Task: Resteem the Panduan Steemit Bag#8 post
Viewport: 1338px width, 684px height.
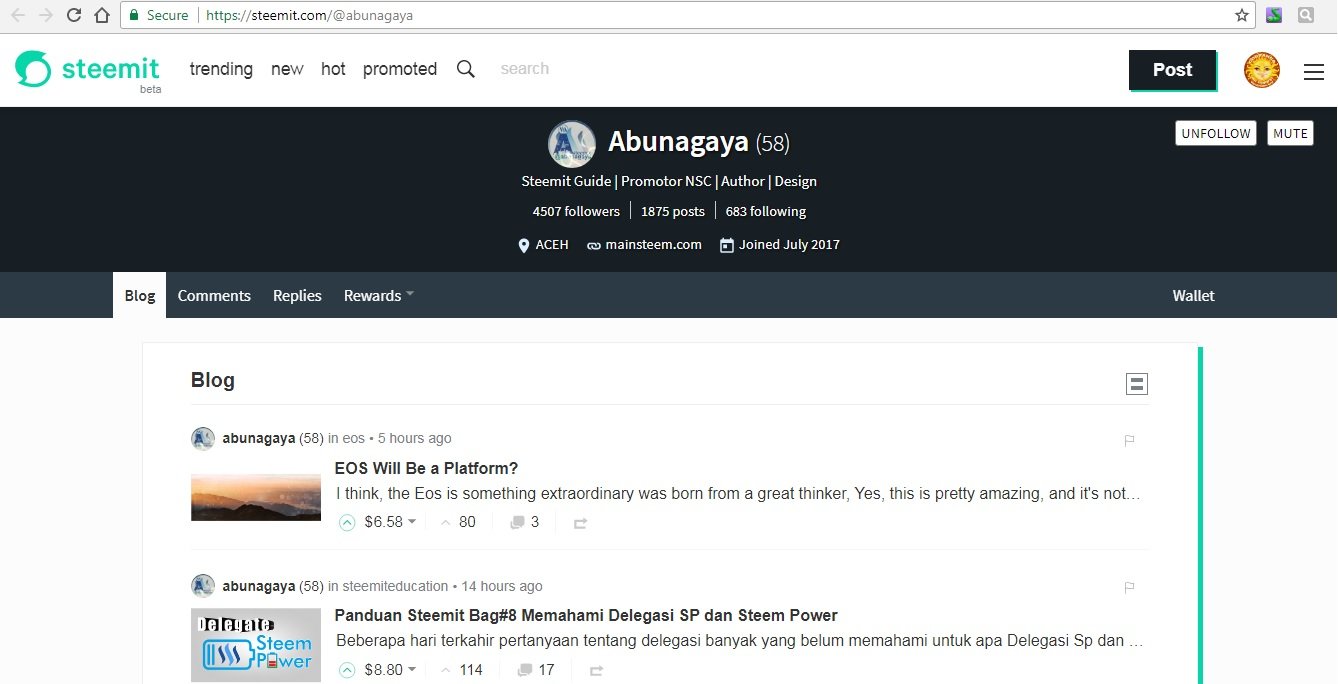Action: [597, 670]
